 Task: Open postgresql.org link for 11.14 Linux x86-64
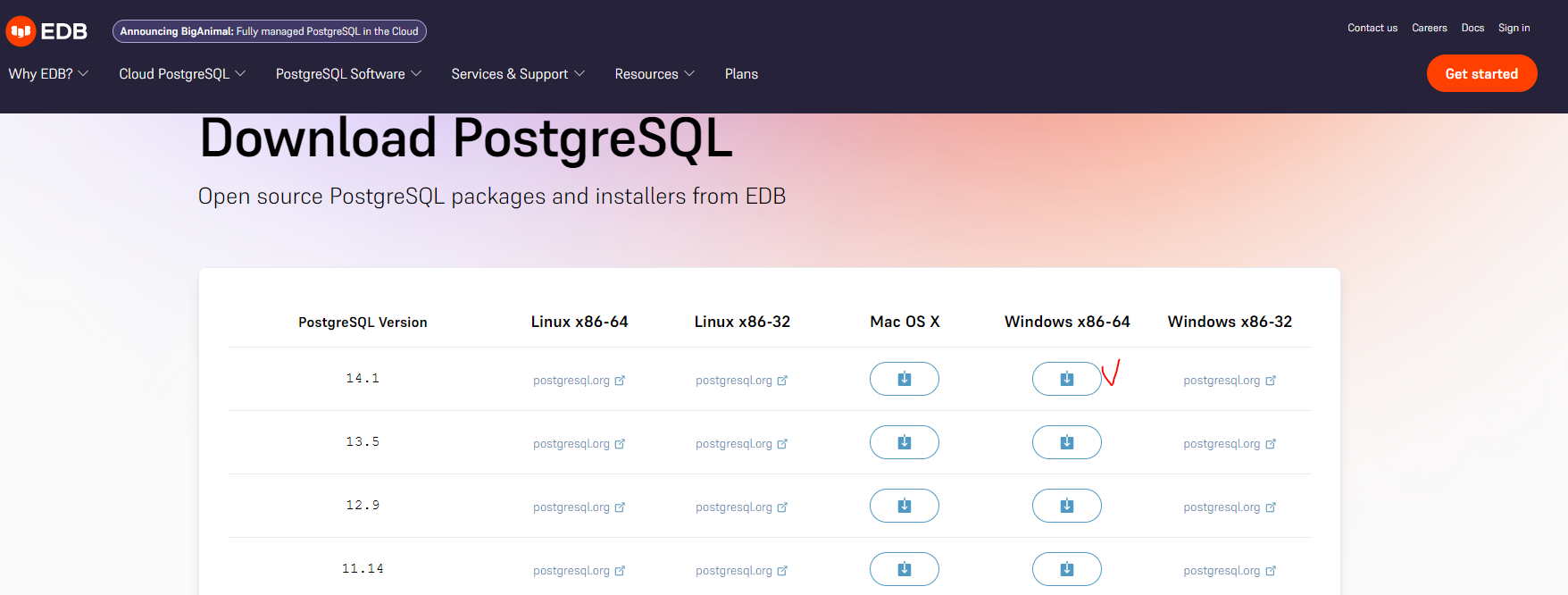click(579, 571)
